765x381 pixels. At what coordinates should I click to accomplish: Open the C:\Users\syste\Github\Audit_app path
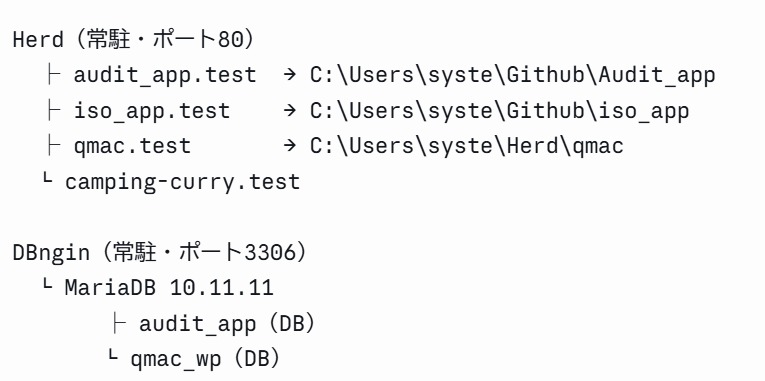pyautogui.click(x=513, y=76)
